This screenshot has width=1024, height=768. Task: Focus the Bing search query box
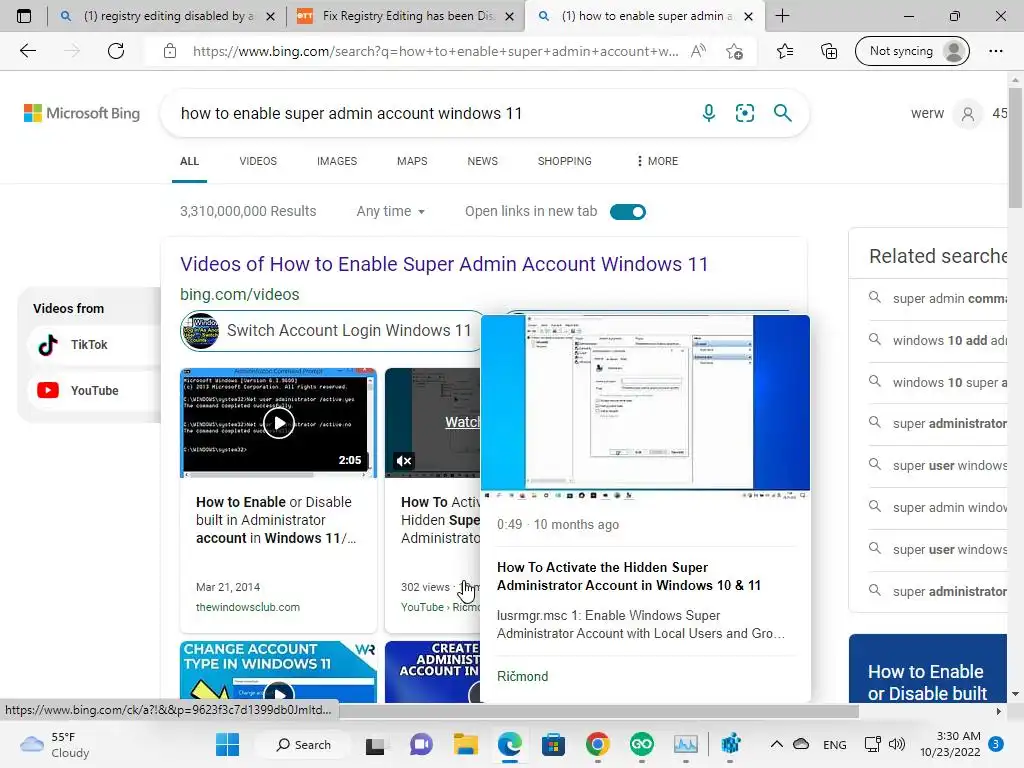coord(431,114)
